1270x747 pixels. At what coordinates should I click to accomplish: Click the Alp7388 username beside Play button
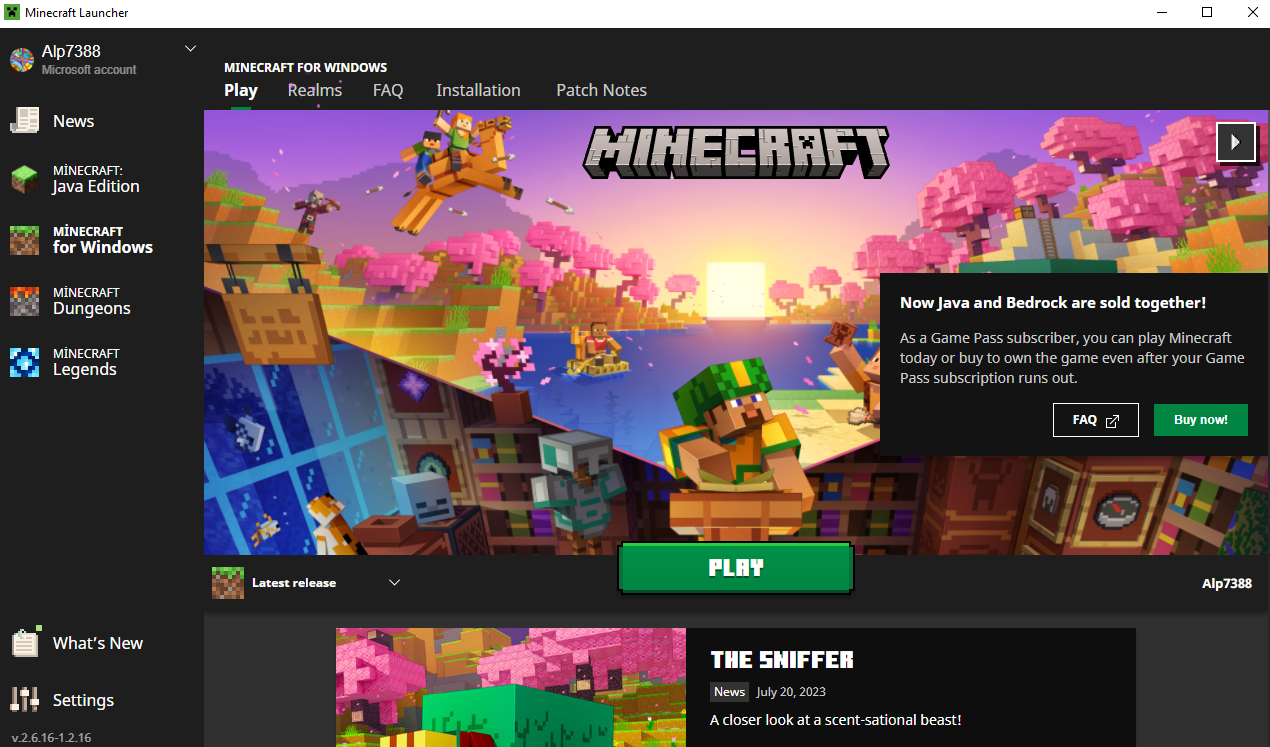[x=1227, y=583]
